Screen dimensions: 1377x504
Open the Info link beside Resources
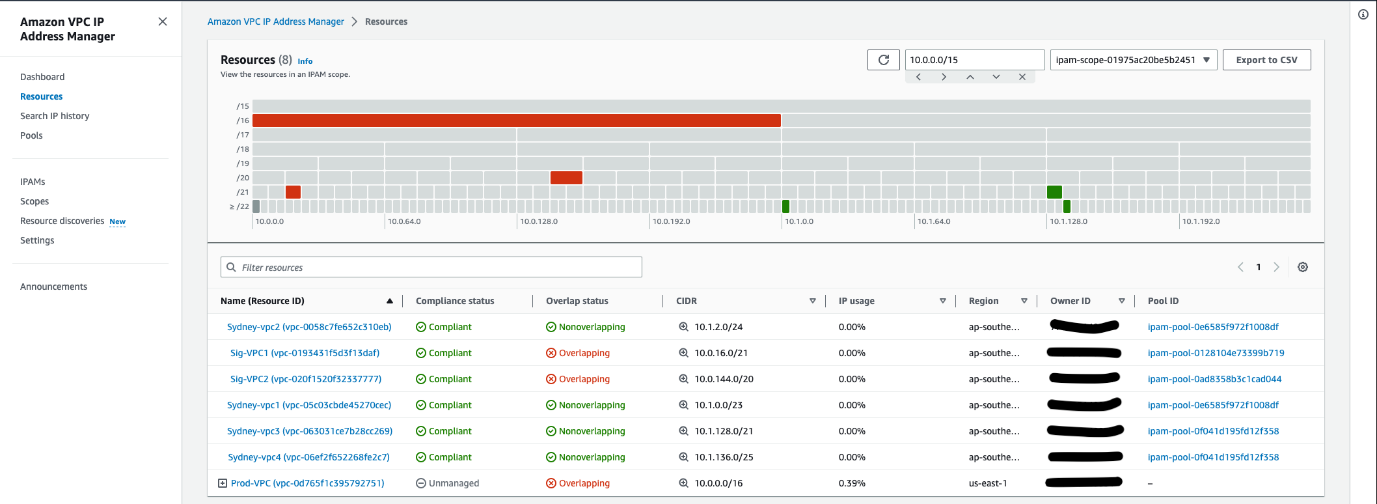pos(305,61)
